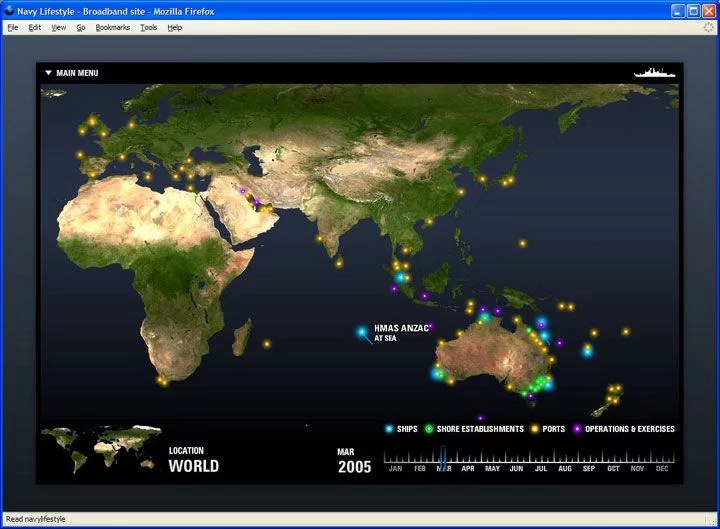This screenshot has width=720, height=529.
Task: Toggle the Shore Establishments legend filter
Action: click(x=474, y=429)
